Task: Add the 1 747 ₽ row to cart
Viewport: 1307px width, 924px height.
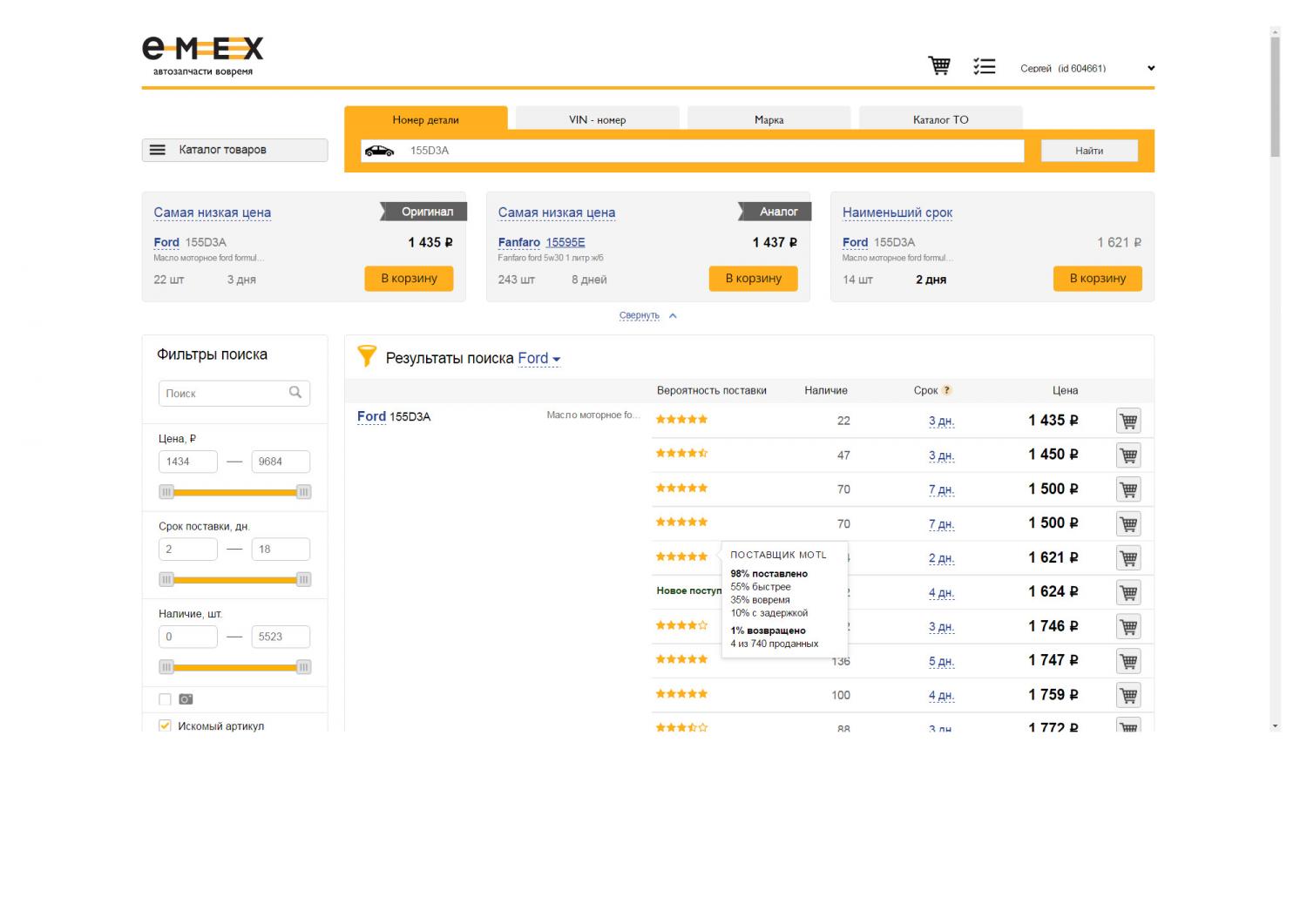Action: click(1128, 661)
